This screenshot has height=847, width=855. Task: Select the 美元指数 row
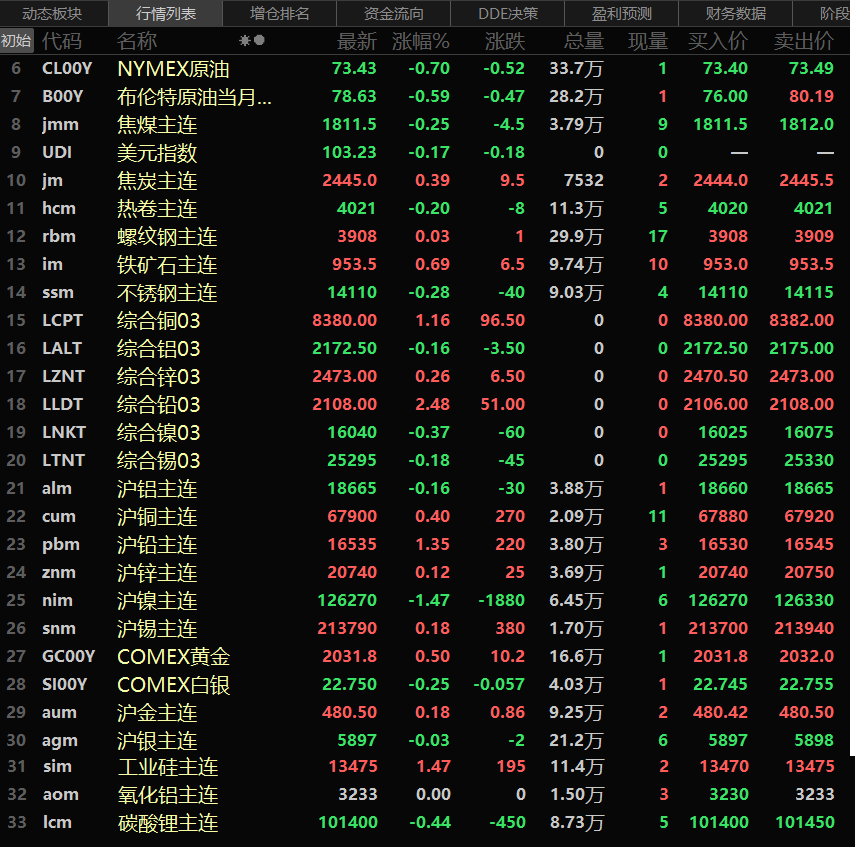point(157,153)
